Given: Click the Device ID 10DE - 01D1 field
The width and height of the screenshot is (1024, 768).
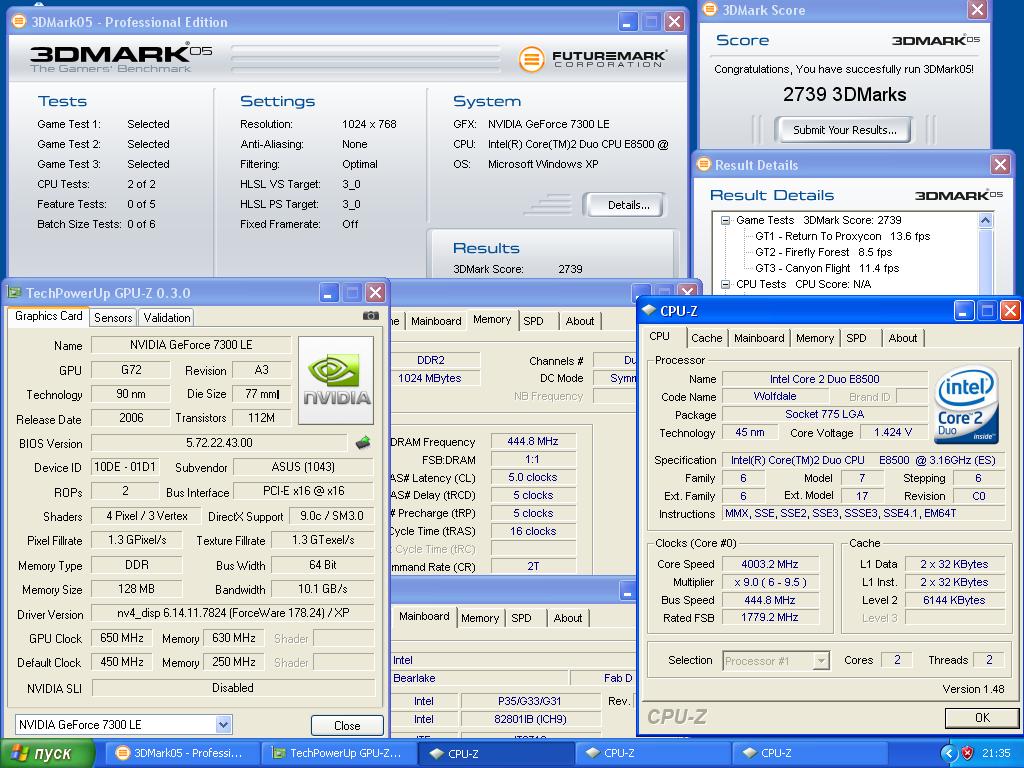Looking at the screenshot, I should click(125, 467).
